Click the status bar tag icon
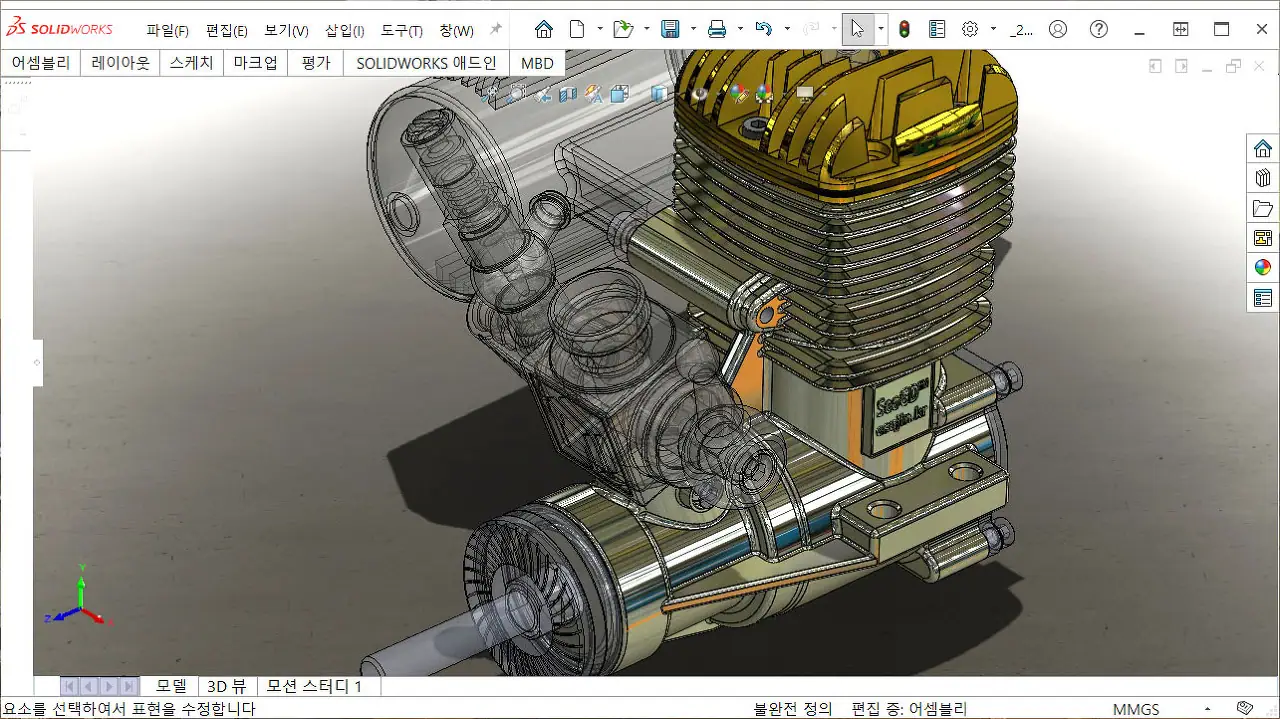1280x719 pixels. tap(1245, 708)
